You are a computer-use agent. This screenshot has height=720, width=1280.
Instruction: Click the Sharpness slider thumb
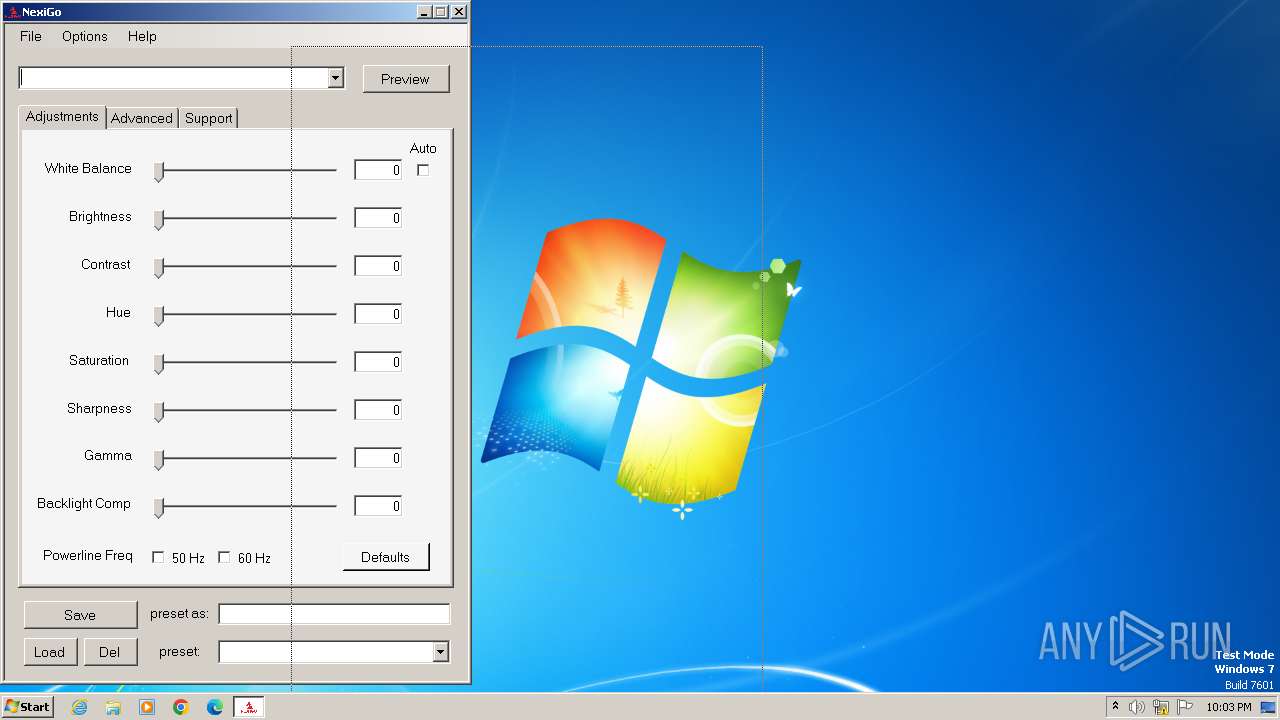tap(158, 412)
